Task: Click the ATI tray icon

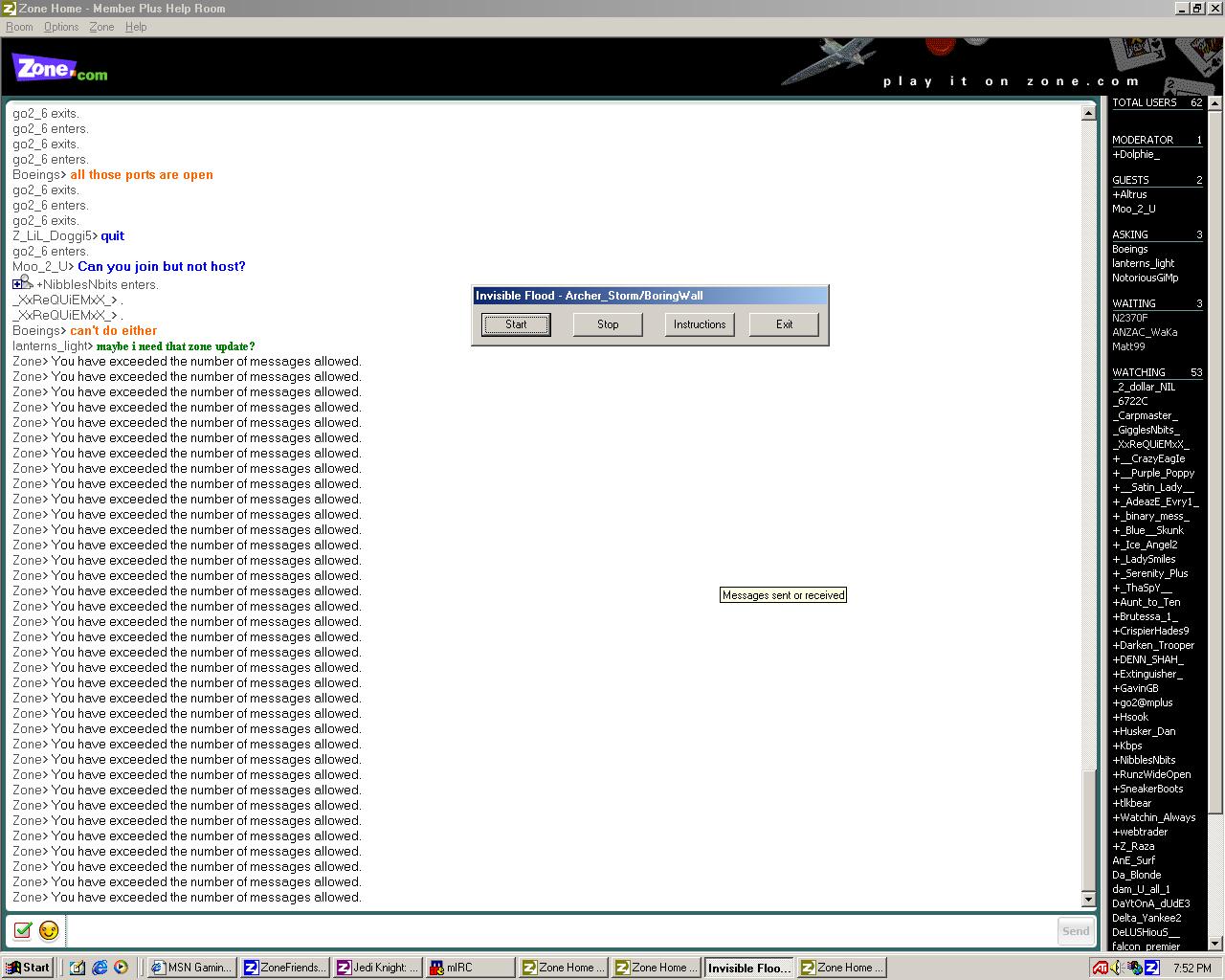Action: pos(1101,968)
